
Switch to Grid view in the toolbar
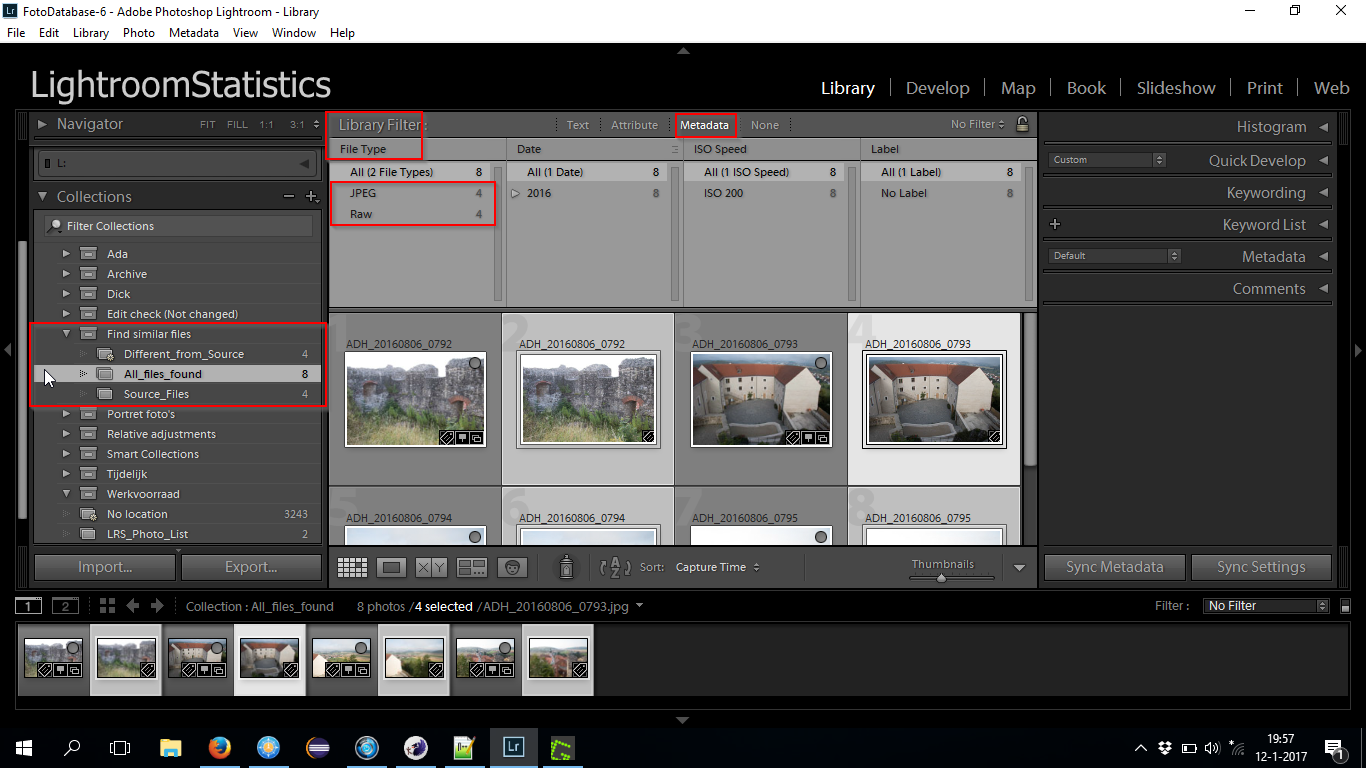tap(353, 567)
